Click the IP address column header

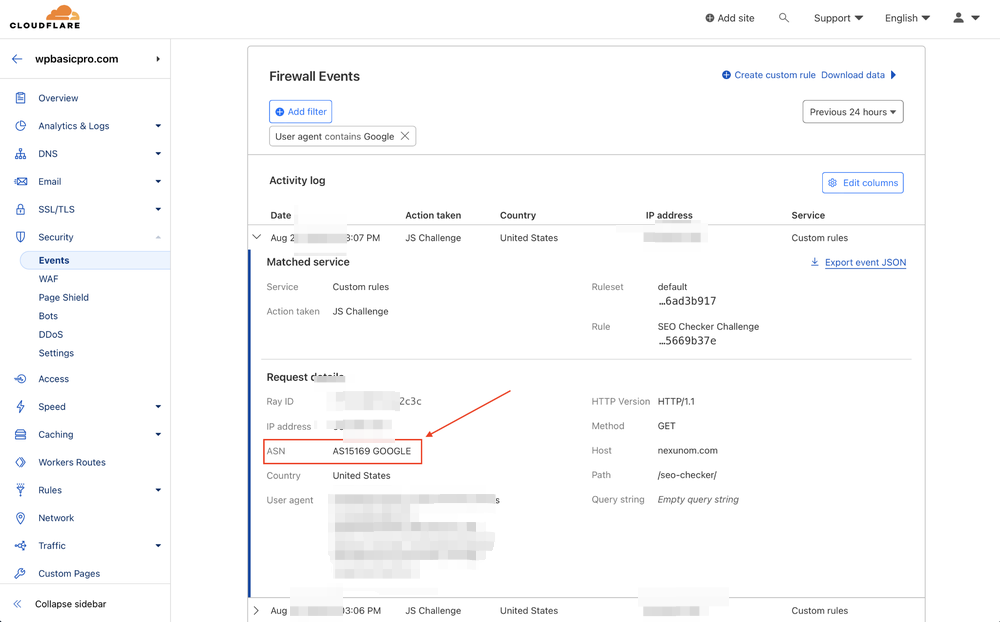(x=669, y=215)
